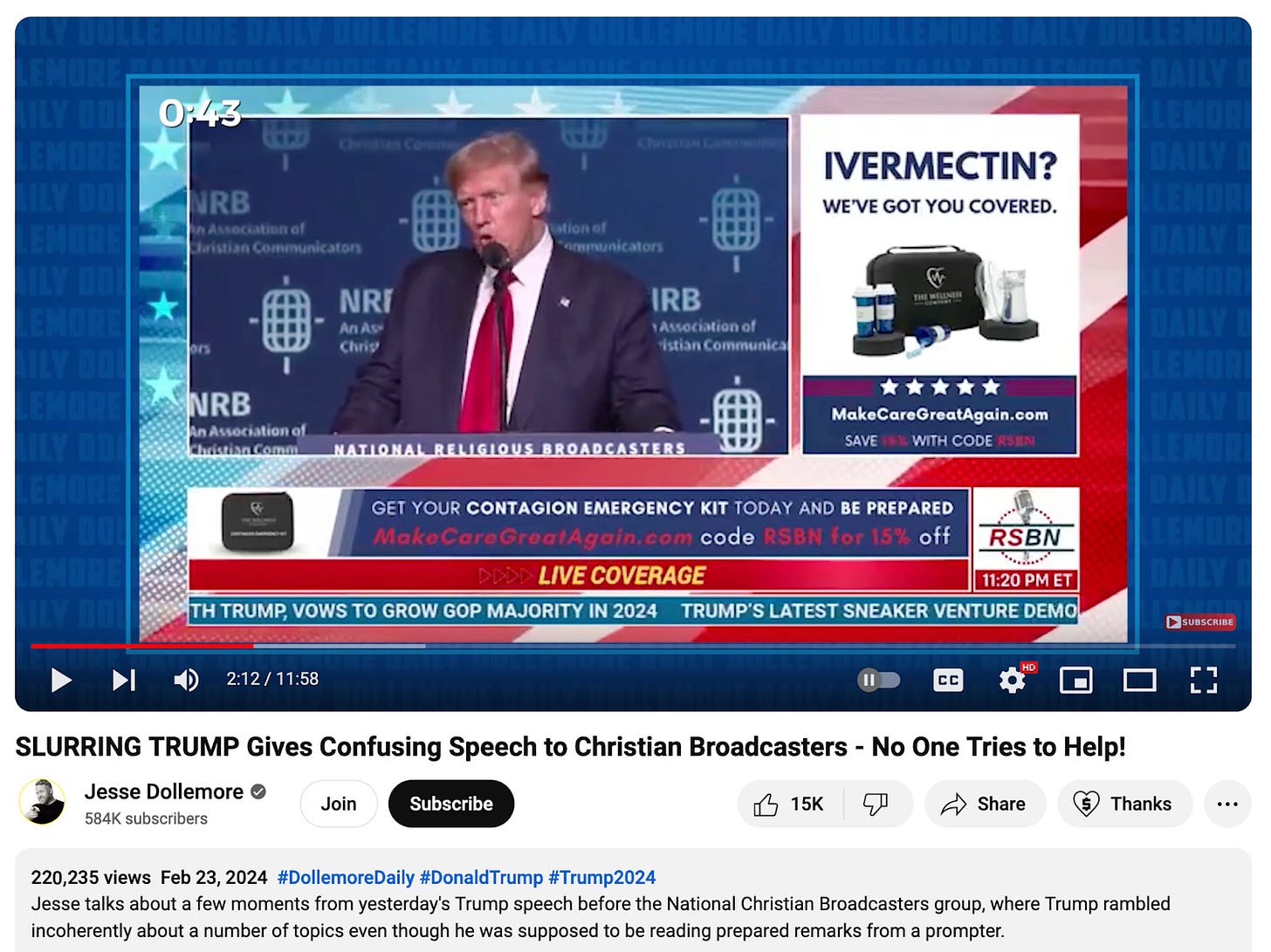1271x952 pixels.
Task: Click the "584K subscribers" text
Action: 146,818
